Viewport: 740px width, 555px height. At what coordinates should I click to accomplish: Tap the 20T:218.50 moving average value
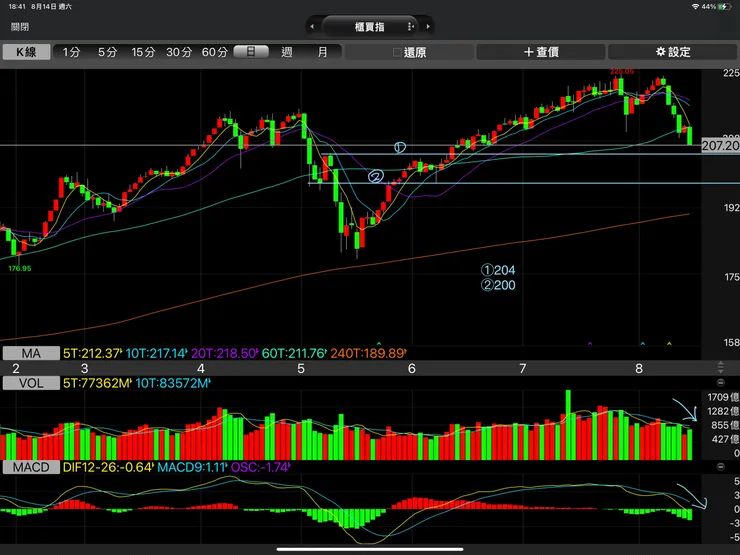(225, 353)
